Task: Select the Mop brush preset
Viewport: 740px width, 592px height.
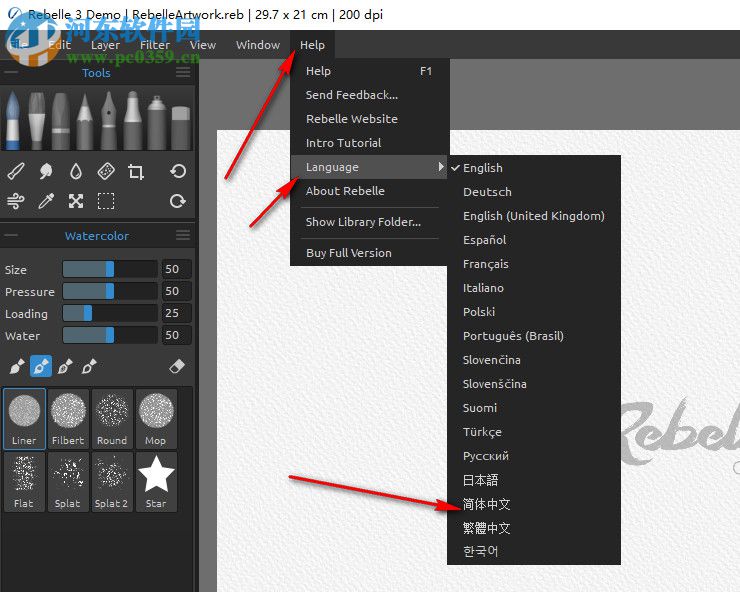Action: [156, 418]
